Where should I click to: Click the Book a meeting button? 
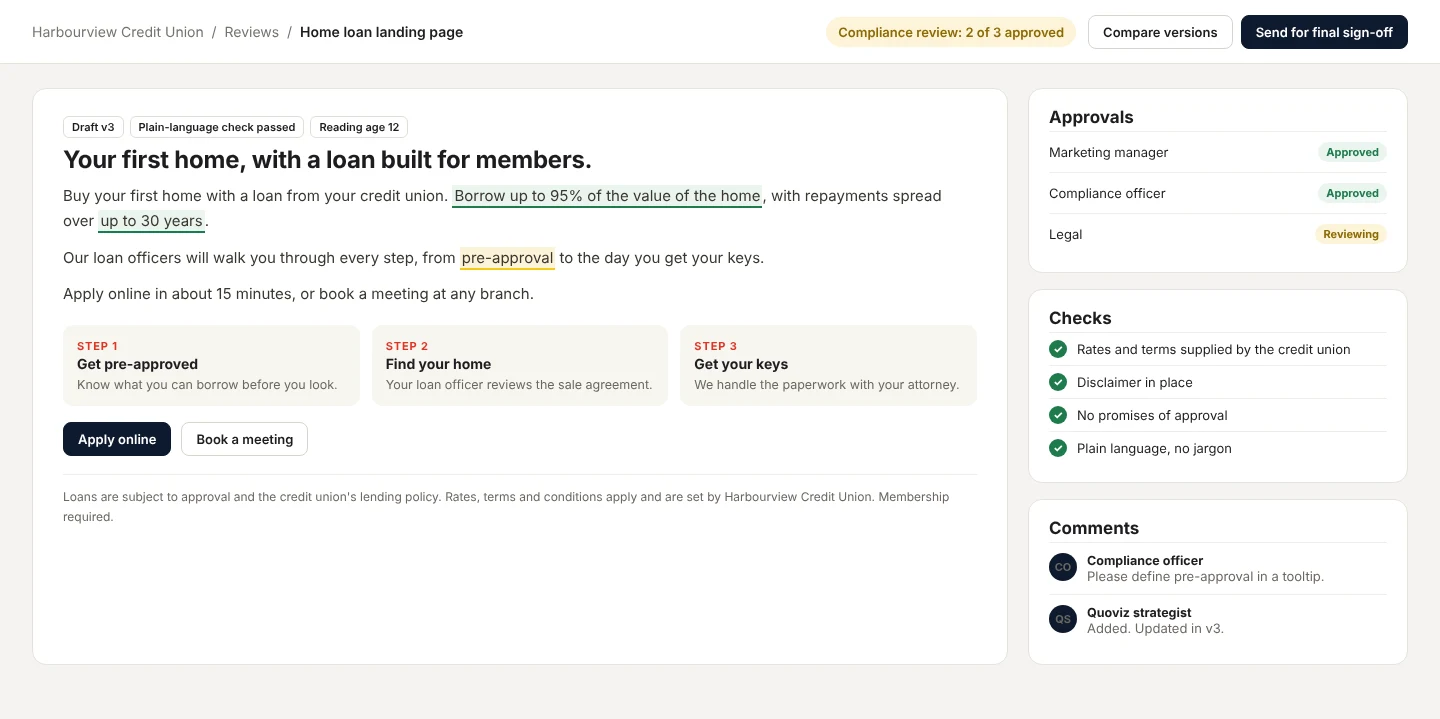[x=245, y=439]
